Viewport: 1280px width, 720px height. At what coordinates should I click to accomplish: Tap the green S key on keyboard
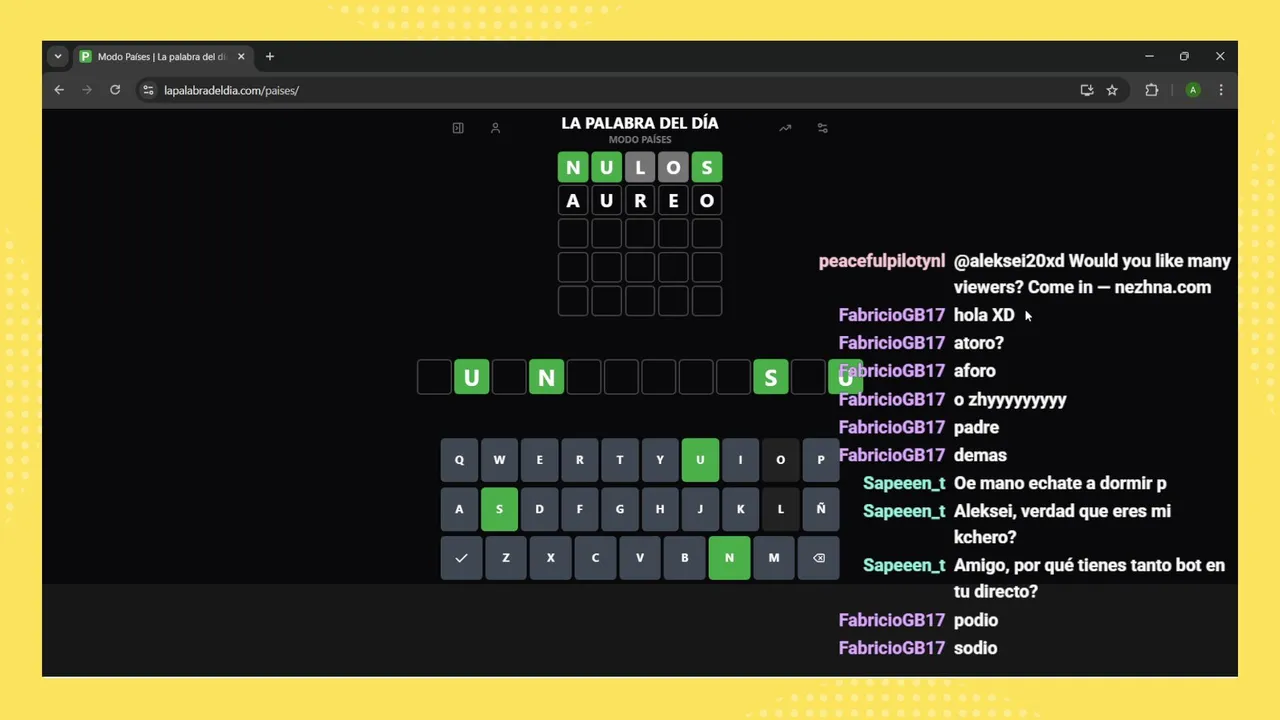click(x=499, y=509)
